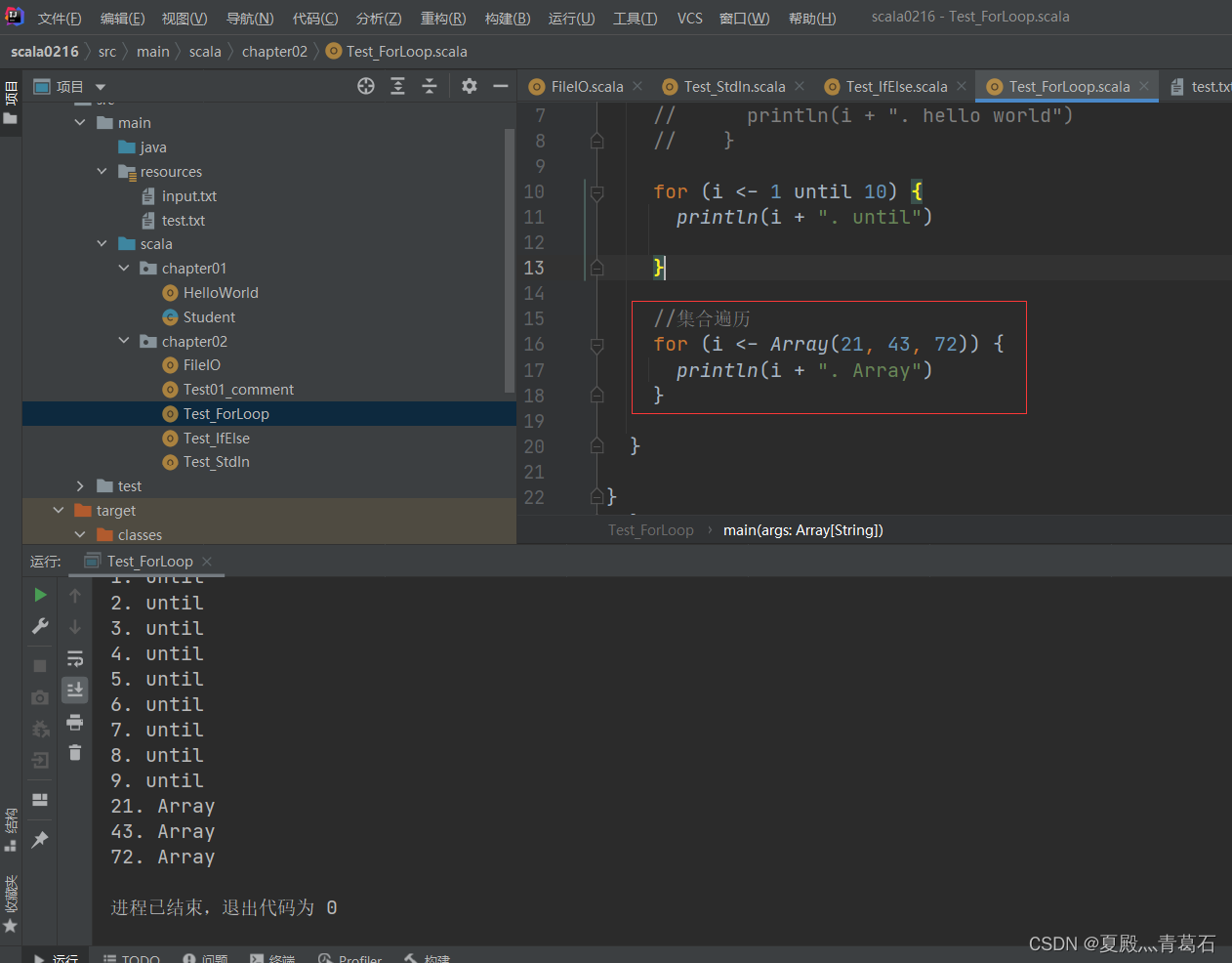Image resolution: width=1232 pixels, height=963 pixels.
Task: Collapse the target folder
Action: coord(59,510)
